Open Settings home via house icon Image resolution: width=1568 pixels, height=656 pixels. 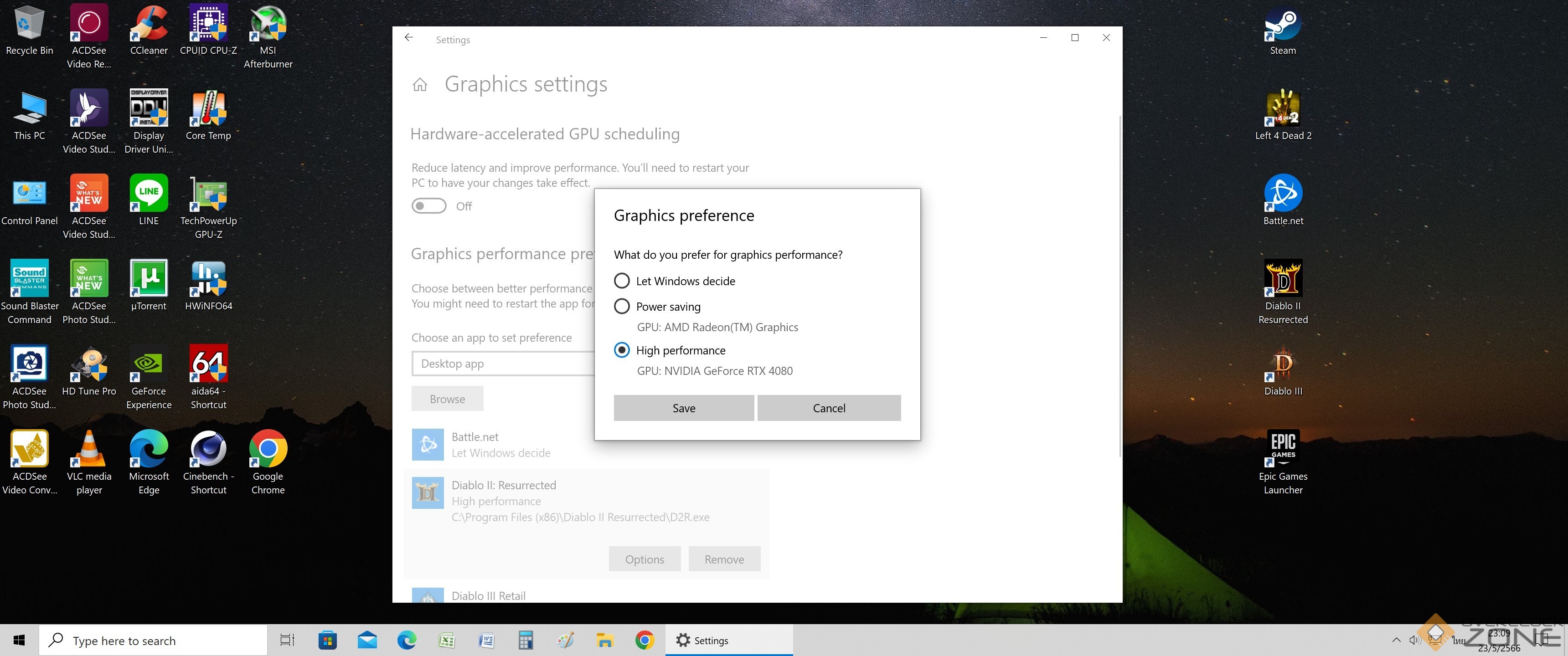(419, 84)
